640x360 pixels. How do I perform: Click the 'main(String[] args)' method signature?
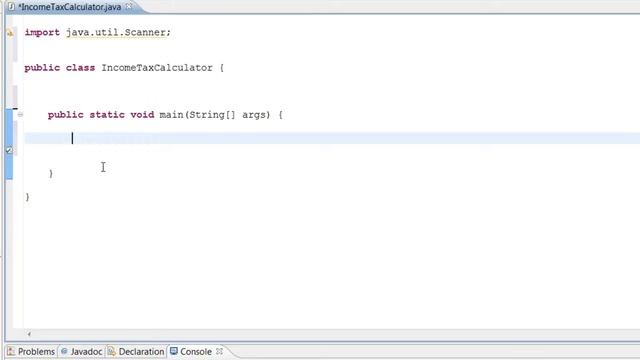point(215,115)
